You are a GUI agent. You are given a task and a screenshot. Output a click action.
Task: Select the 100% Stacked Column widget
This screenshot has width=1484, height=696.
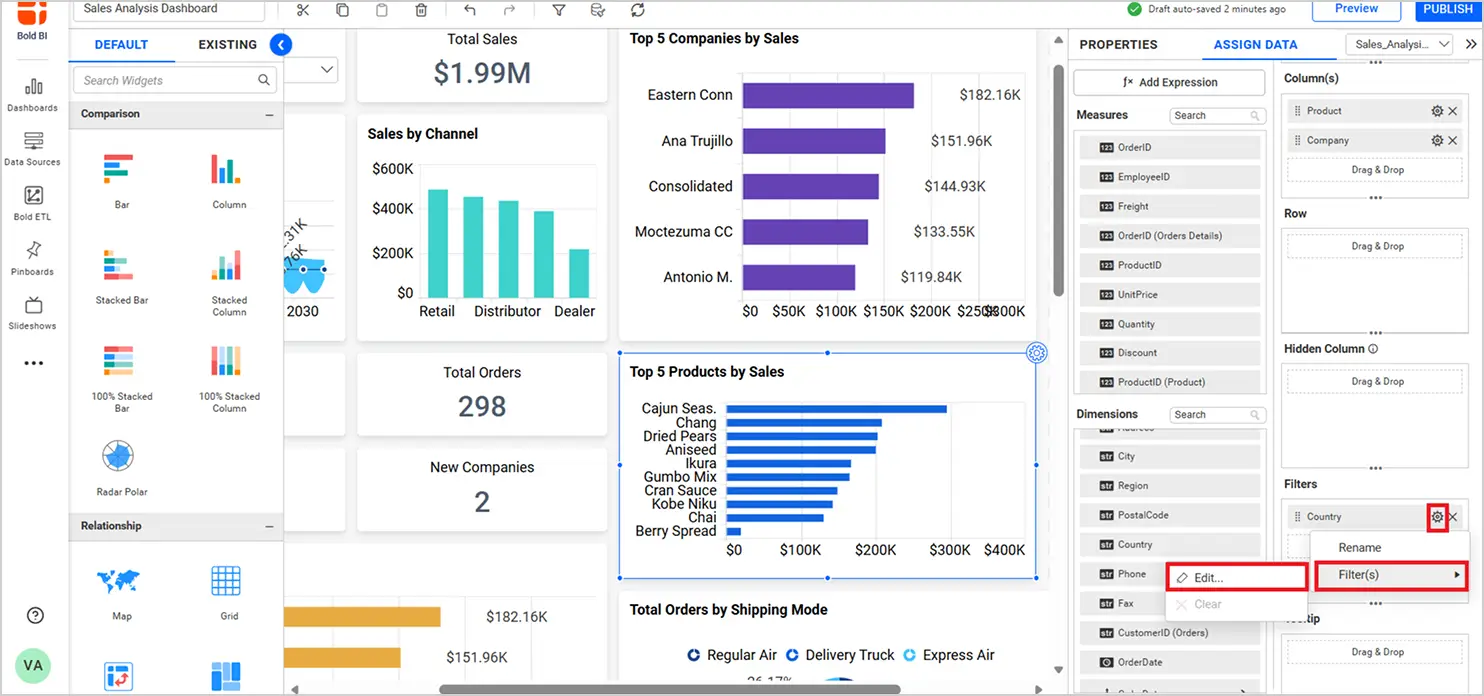click(x=228, y=378)
